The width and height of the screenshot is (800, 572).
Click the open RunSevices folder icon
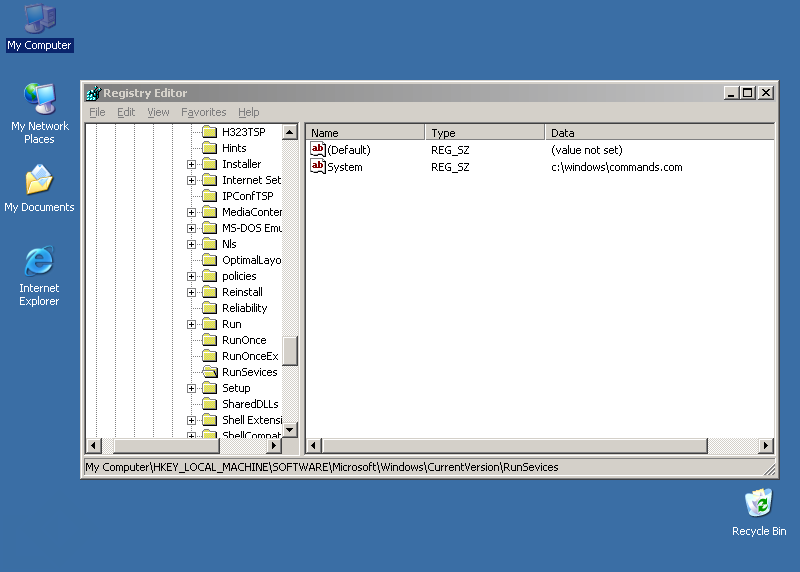pos(210,372)
